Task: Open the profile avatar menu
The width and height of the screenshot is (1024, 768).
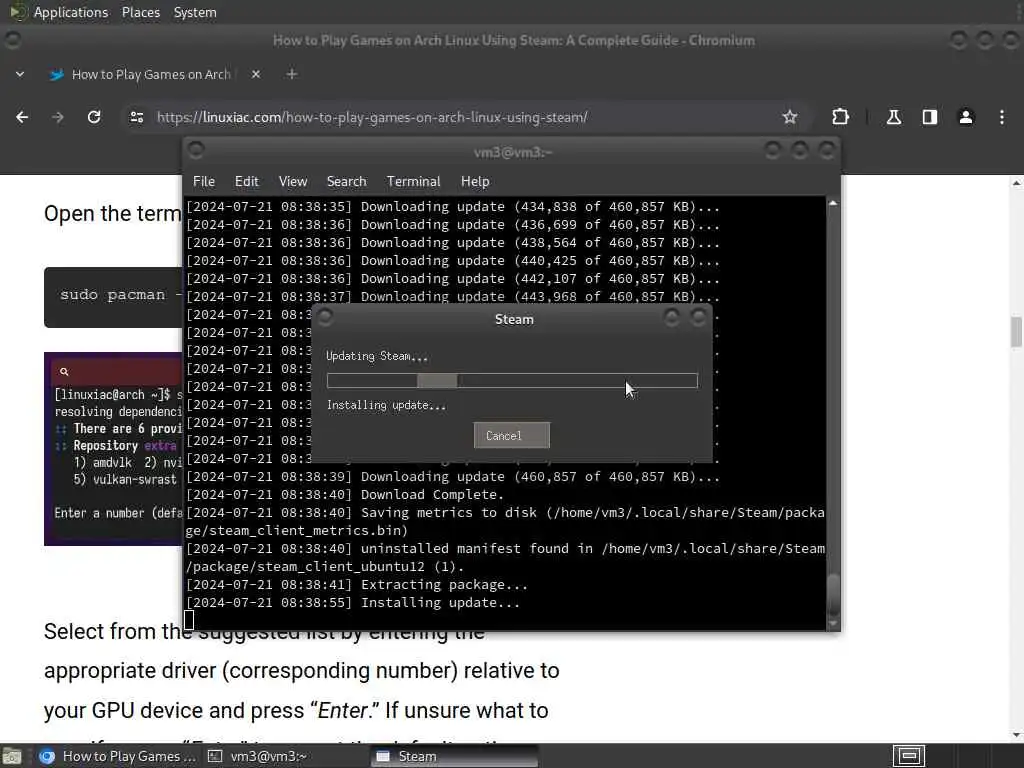Action: 965,117
